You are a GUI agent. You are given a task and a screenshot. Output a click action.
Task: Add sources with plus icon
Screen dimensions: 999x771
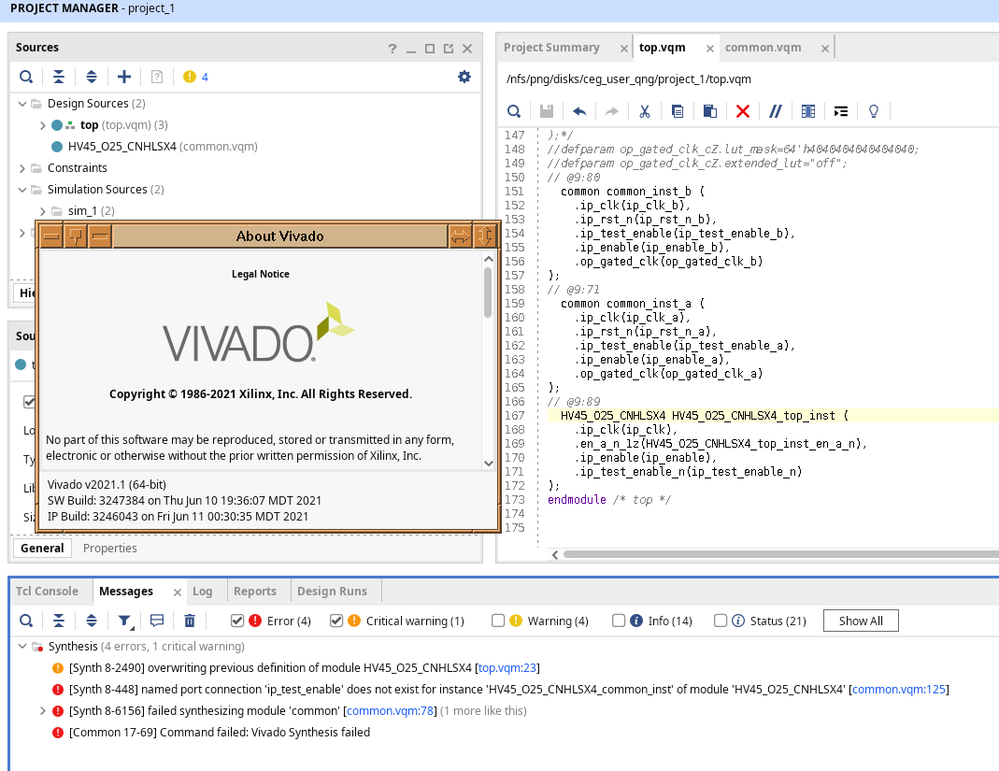[124, 76]
